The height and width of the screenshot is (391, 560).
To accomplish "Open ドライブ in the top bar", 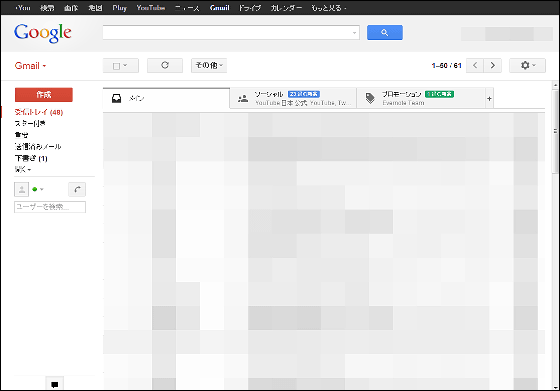I will pos(250,8).
